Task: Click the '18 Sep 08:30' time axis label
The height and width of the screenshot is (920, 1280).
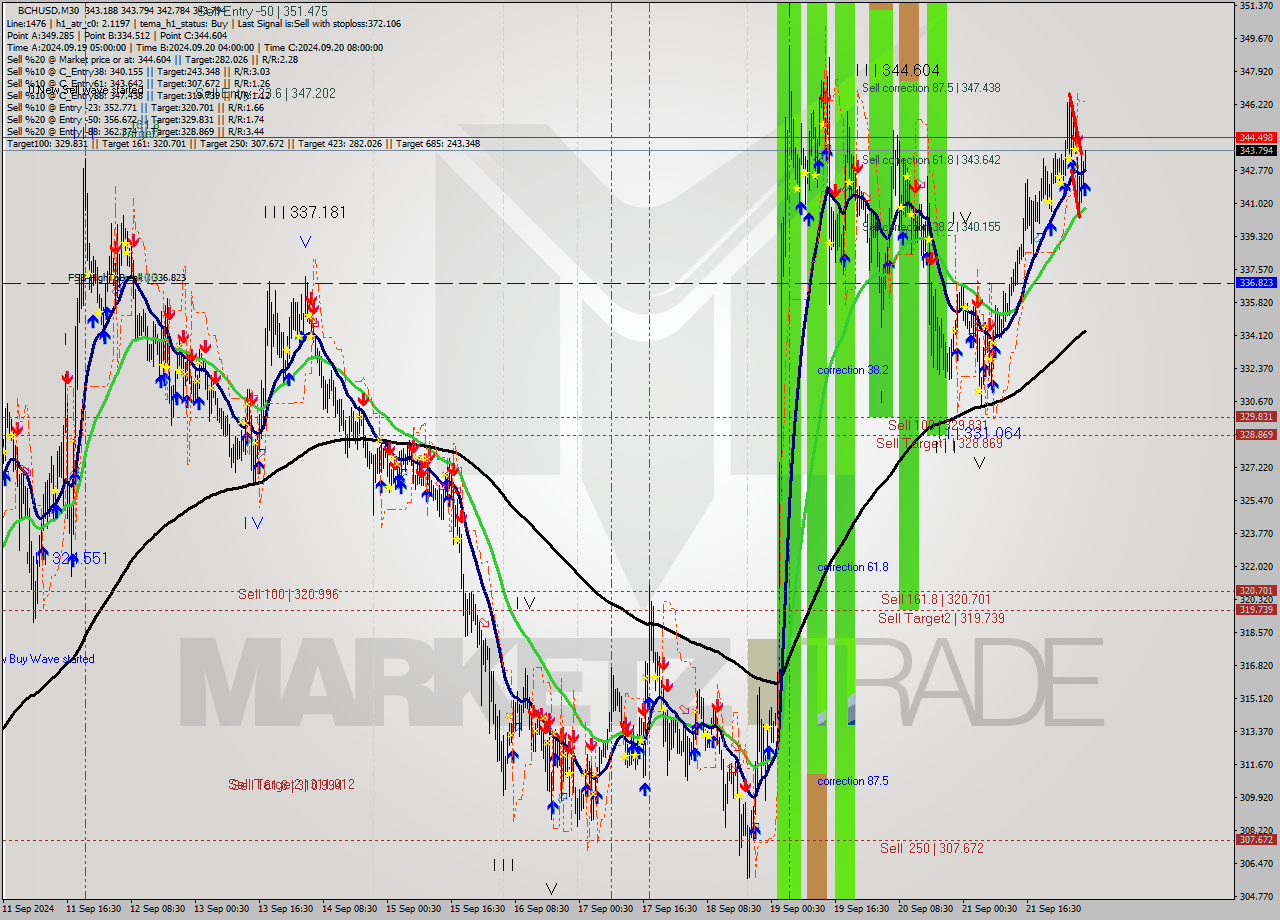Action: [734, 909]
